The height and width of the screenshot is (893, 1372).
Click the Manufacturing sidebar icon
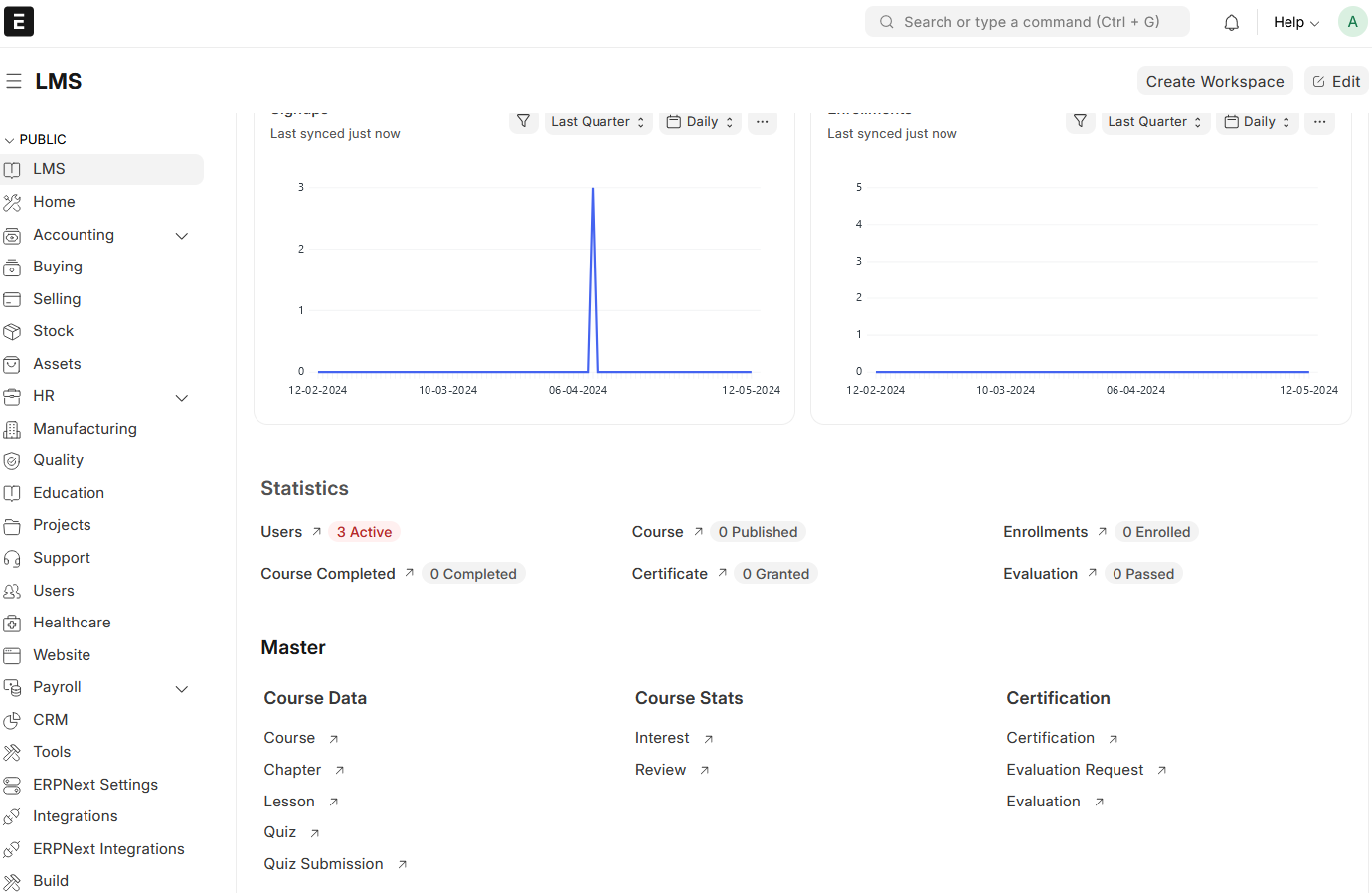coord(12,429)
